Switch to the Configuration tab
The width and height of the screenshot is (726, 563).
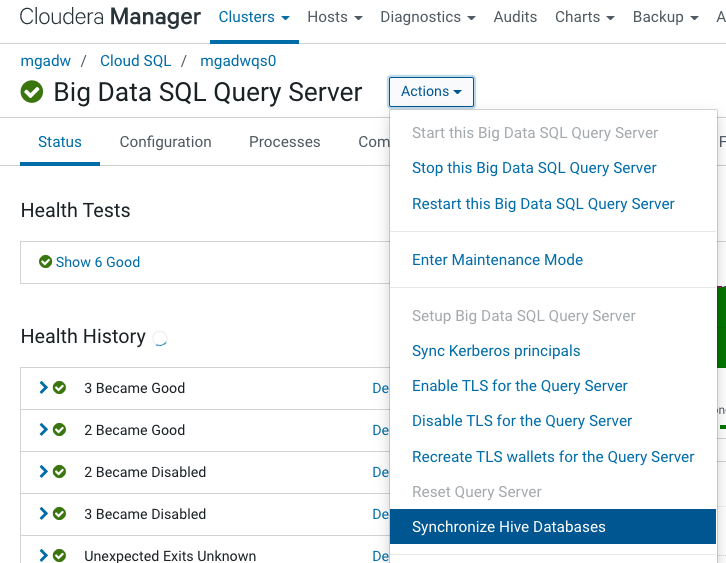(x=165, y=142)
